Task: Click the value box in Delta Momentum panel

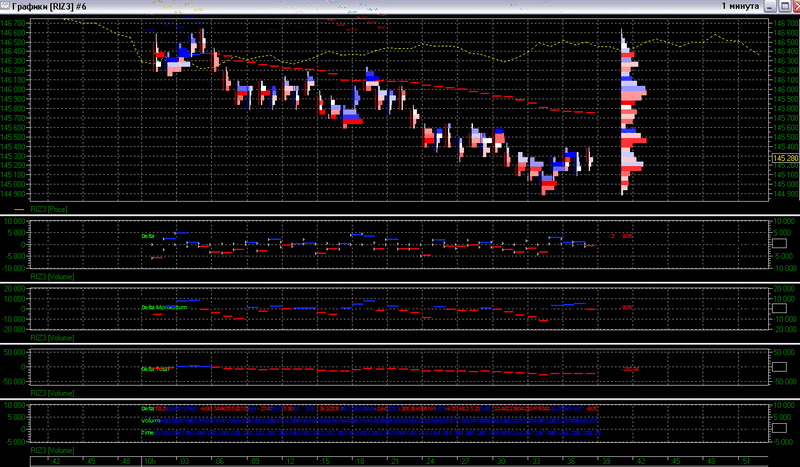Action: 780,308
